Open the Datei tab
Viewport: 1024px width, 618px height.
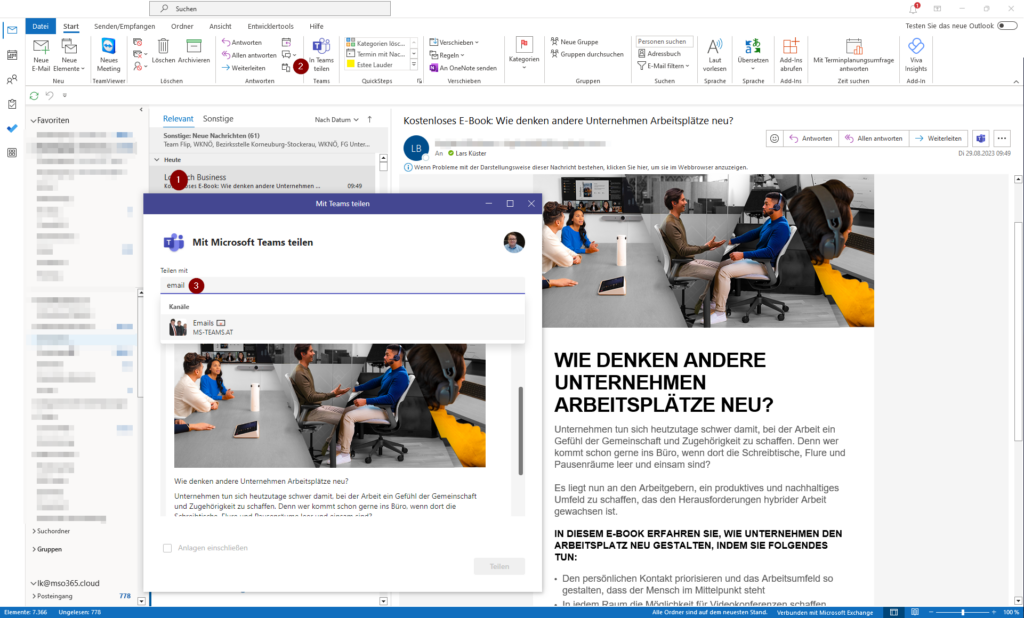tap(40, 26)
